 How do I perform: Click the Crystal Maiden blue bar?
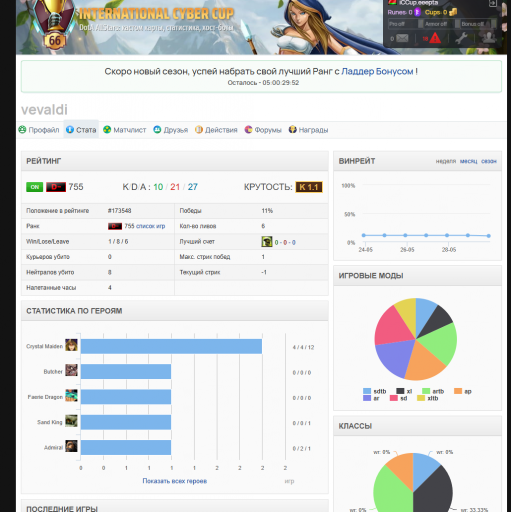[x=171, y=346]
